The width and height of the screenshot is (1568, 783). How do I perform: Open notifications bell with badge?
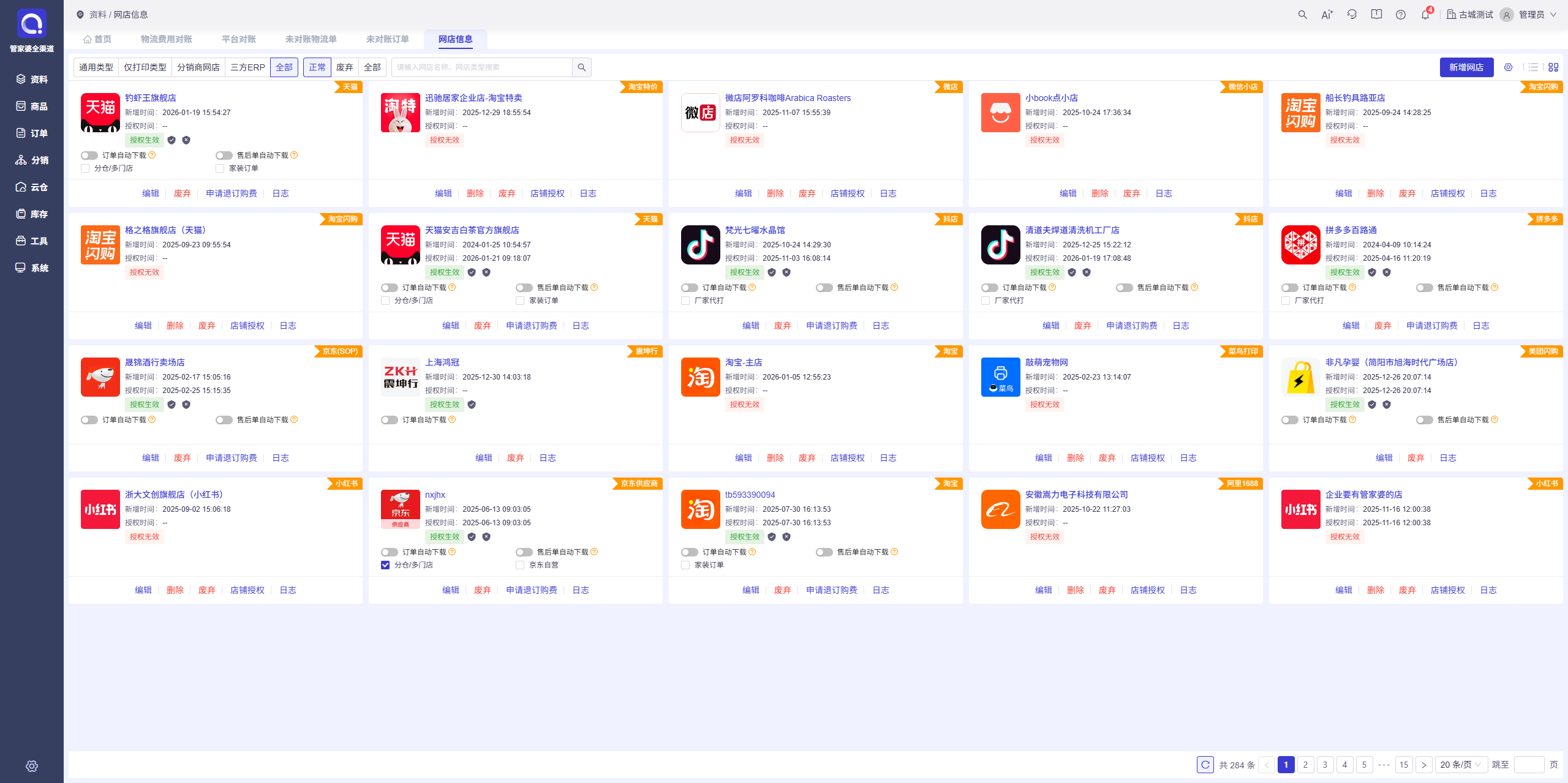[1426, 14]
